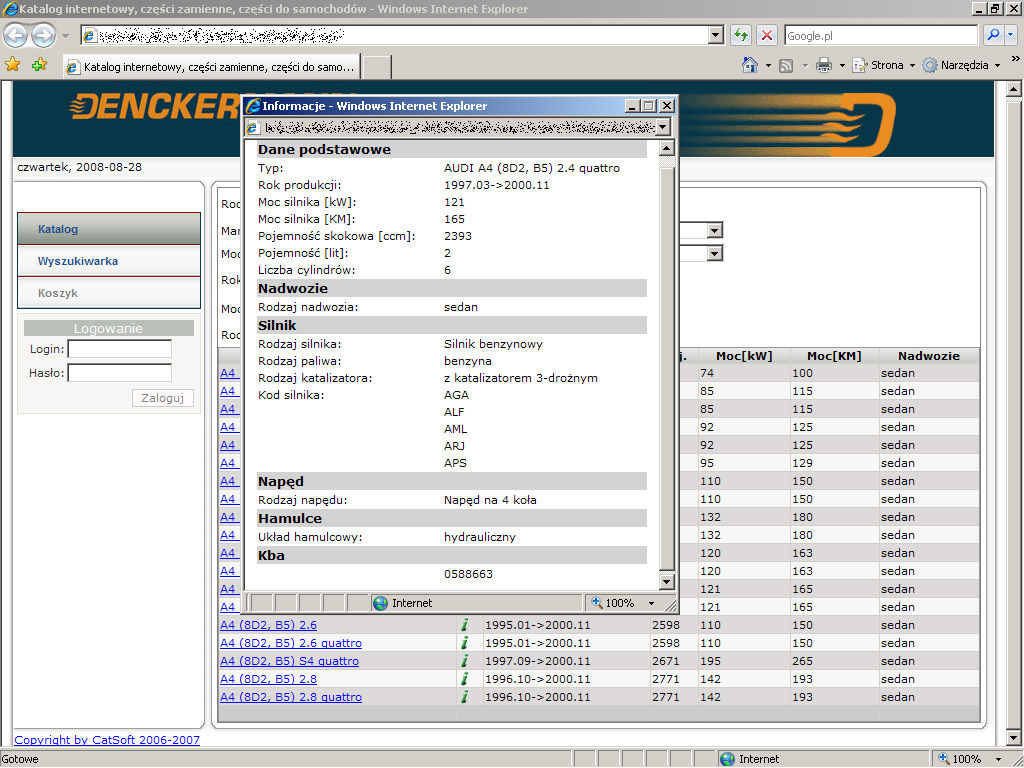
Task: Click the search magnifier next to Google.pl box
Action: point(993,35)
